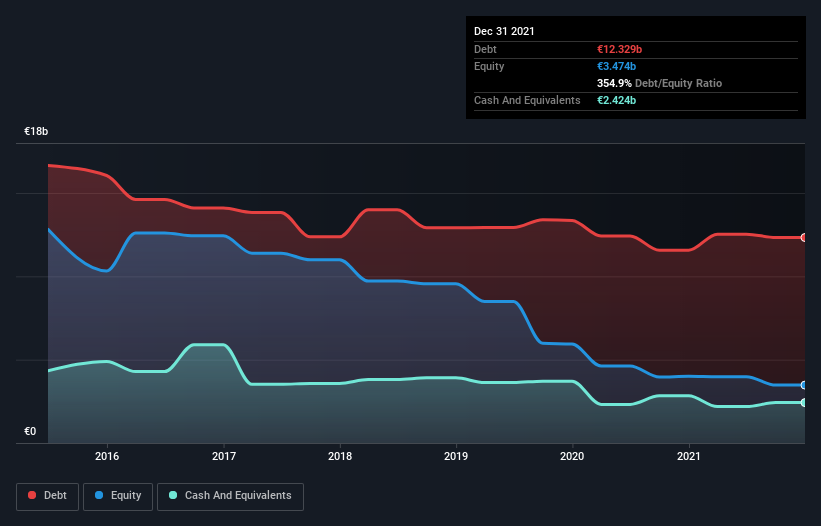Click the 2021 x-axis label
821x526 pixels.
point(689,456)
